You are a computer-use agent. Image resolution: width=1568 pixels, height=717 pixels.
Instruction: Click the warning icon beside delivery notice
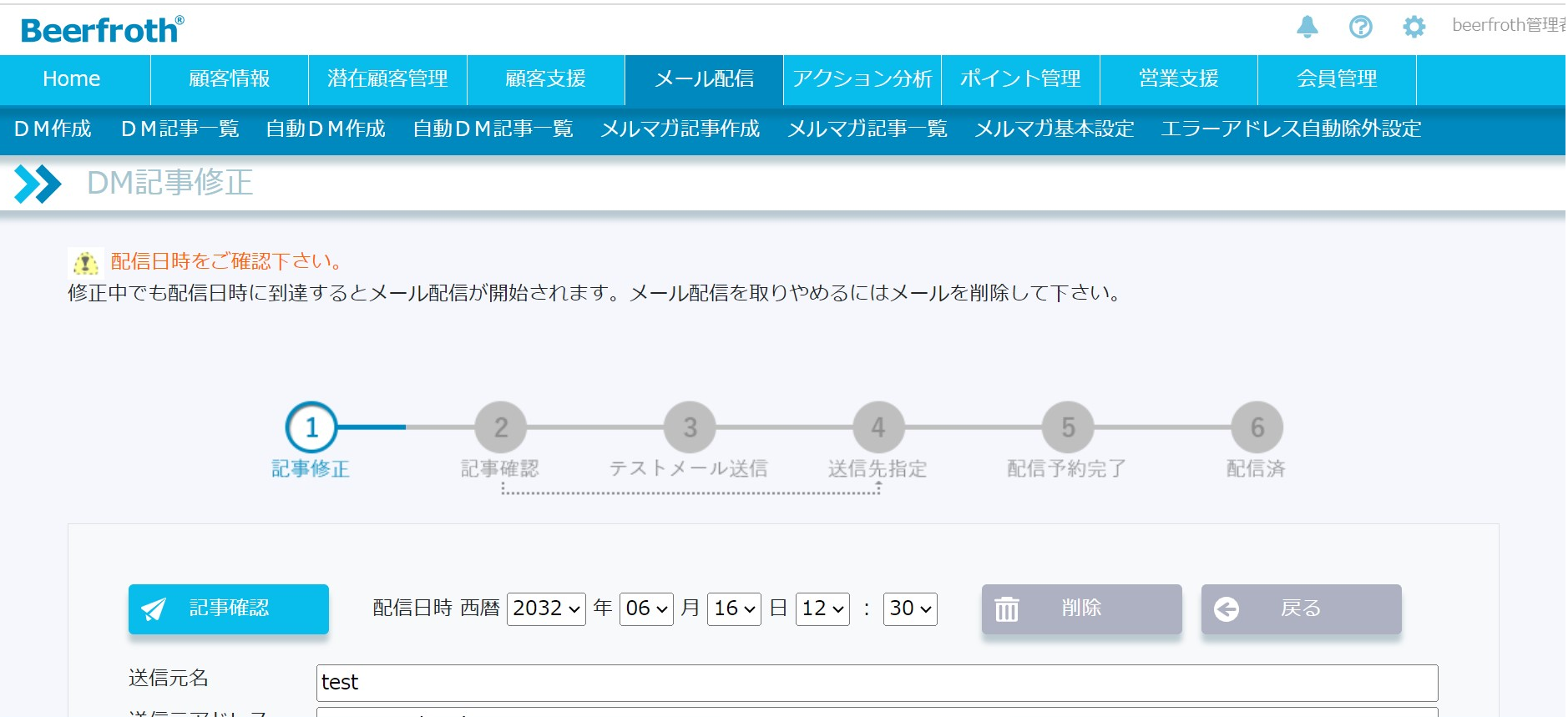pyautogui.click(x=85, y=263)
